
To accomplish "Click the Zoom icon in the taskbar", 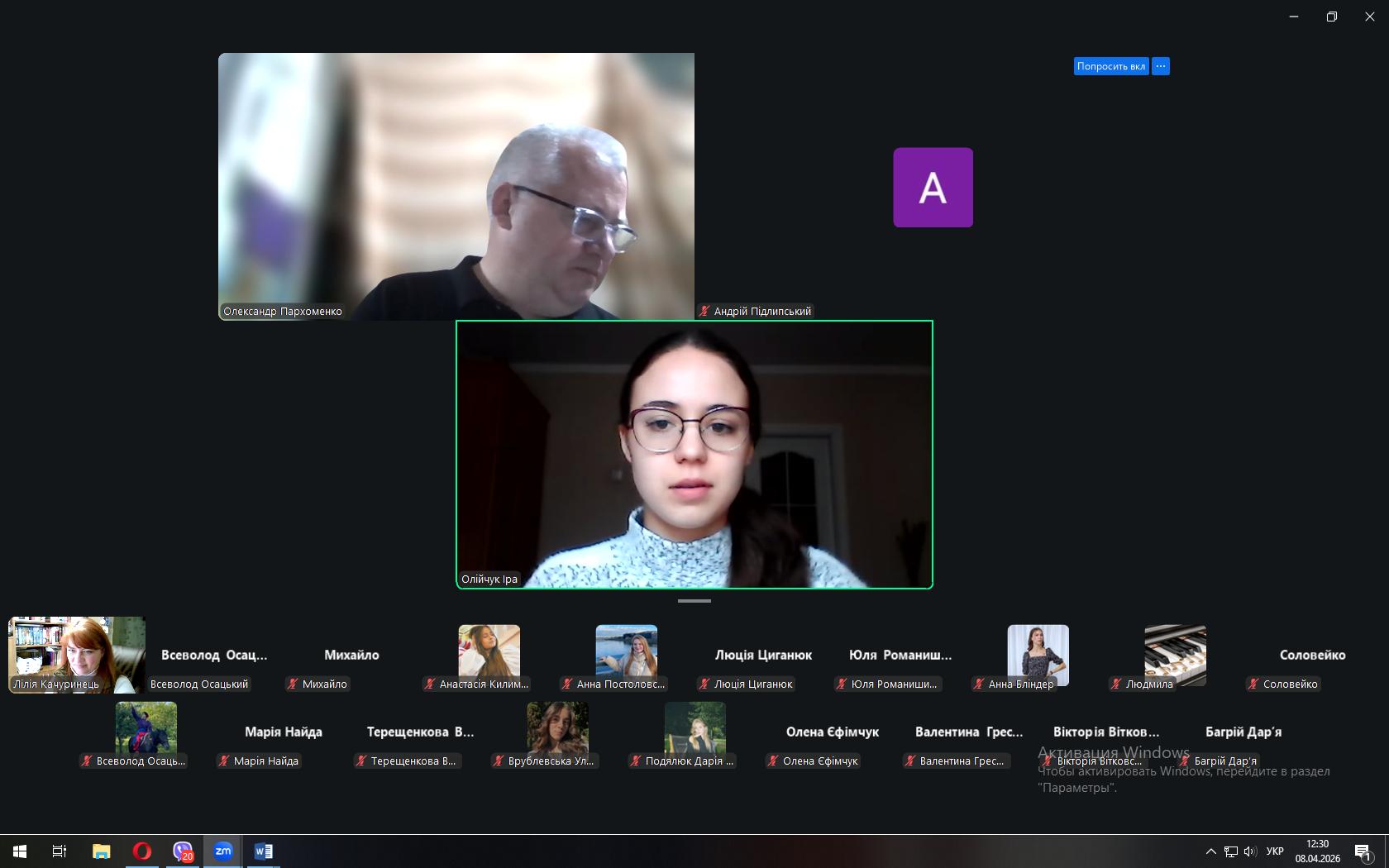I will [x=222, y=851].
